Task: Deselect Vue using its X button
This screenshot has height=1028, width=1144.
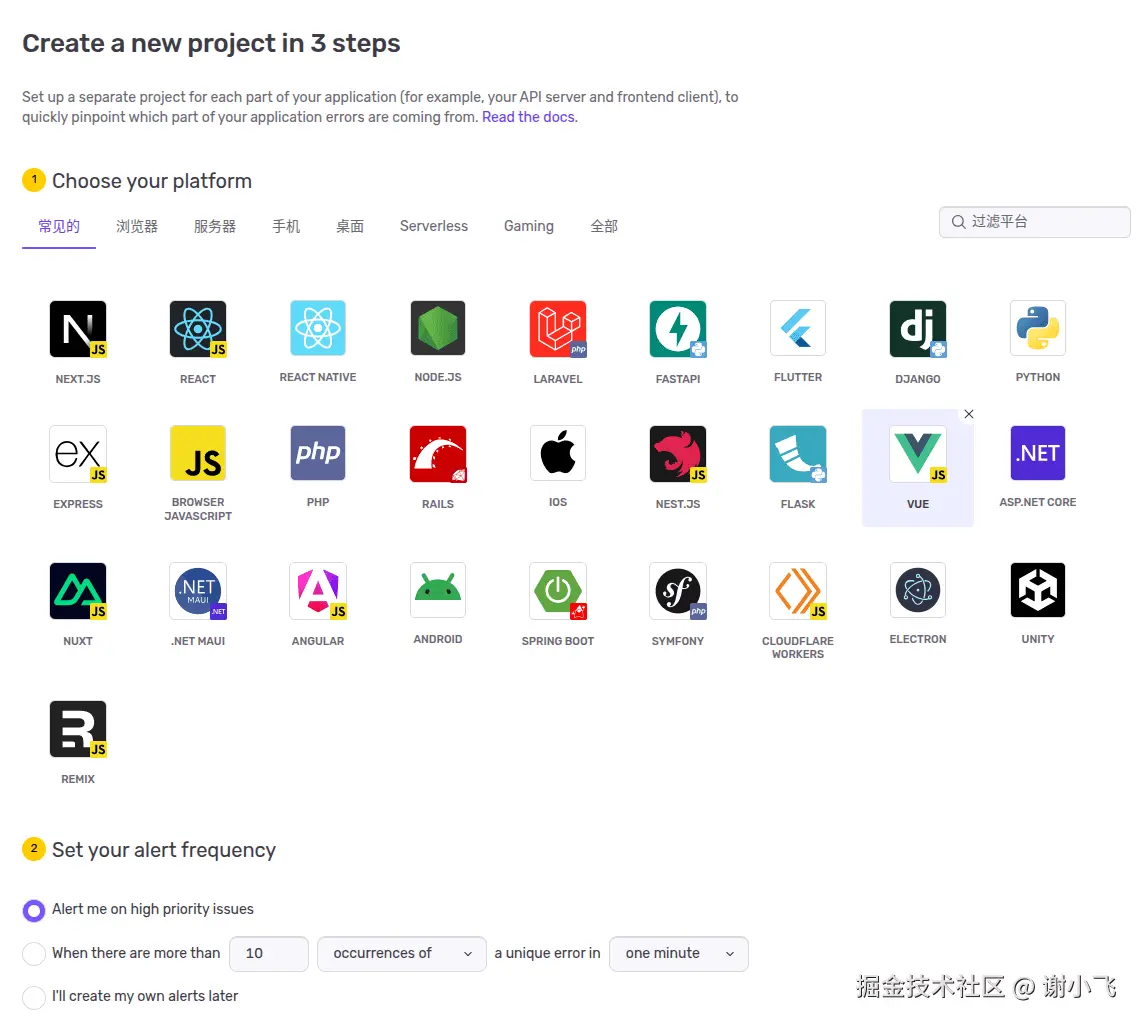Action: click(x=968, y=414)
